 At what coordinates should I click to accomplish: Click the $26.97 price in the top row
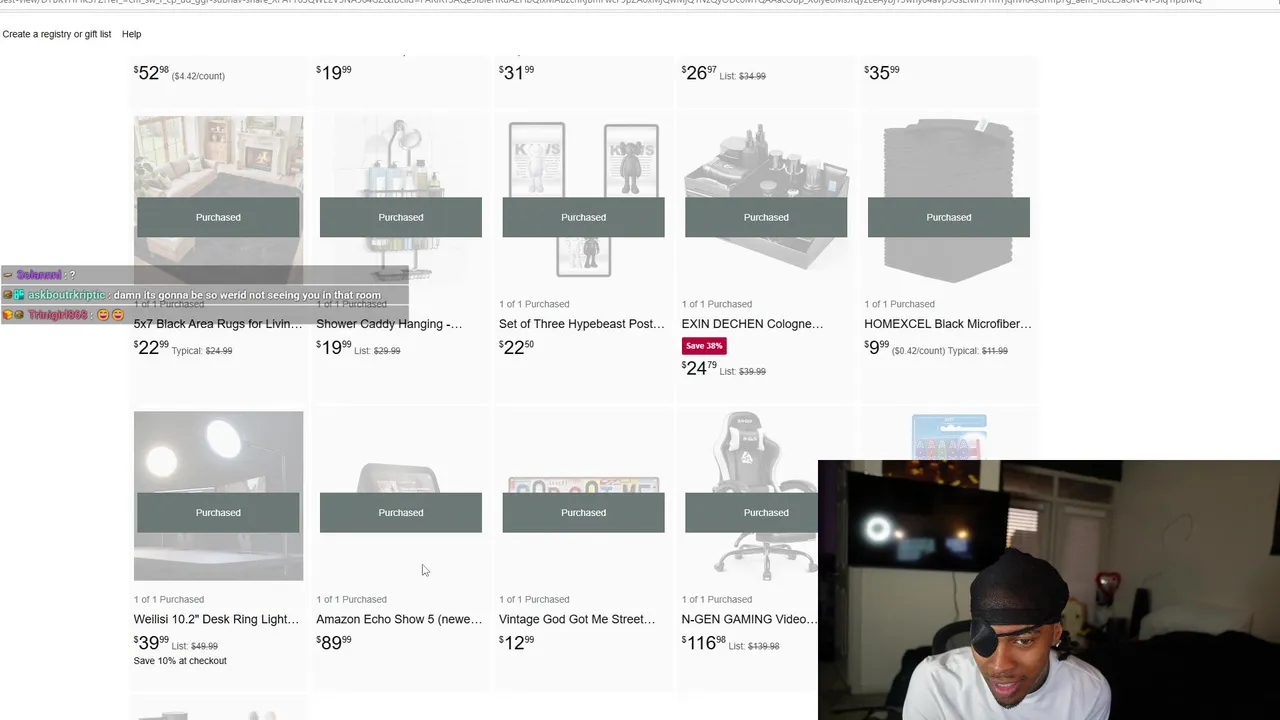pyautogui.click(x=699, y=72)
